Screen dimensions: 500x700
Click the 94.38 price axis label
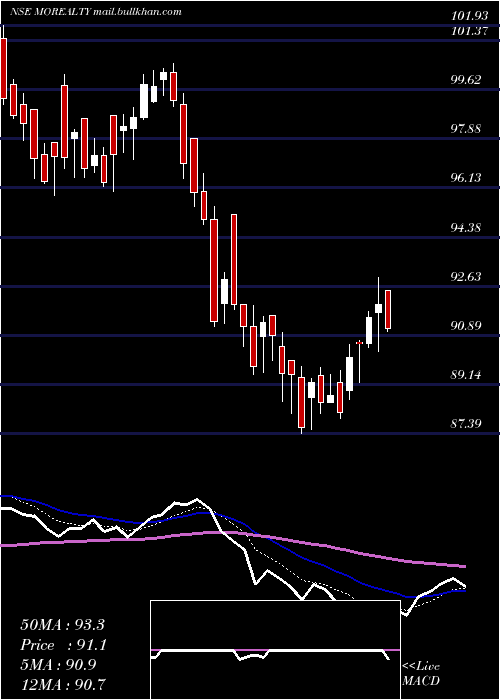coord(467,228)
